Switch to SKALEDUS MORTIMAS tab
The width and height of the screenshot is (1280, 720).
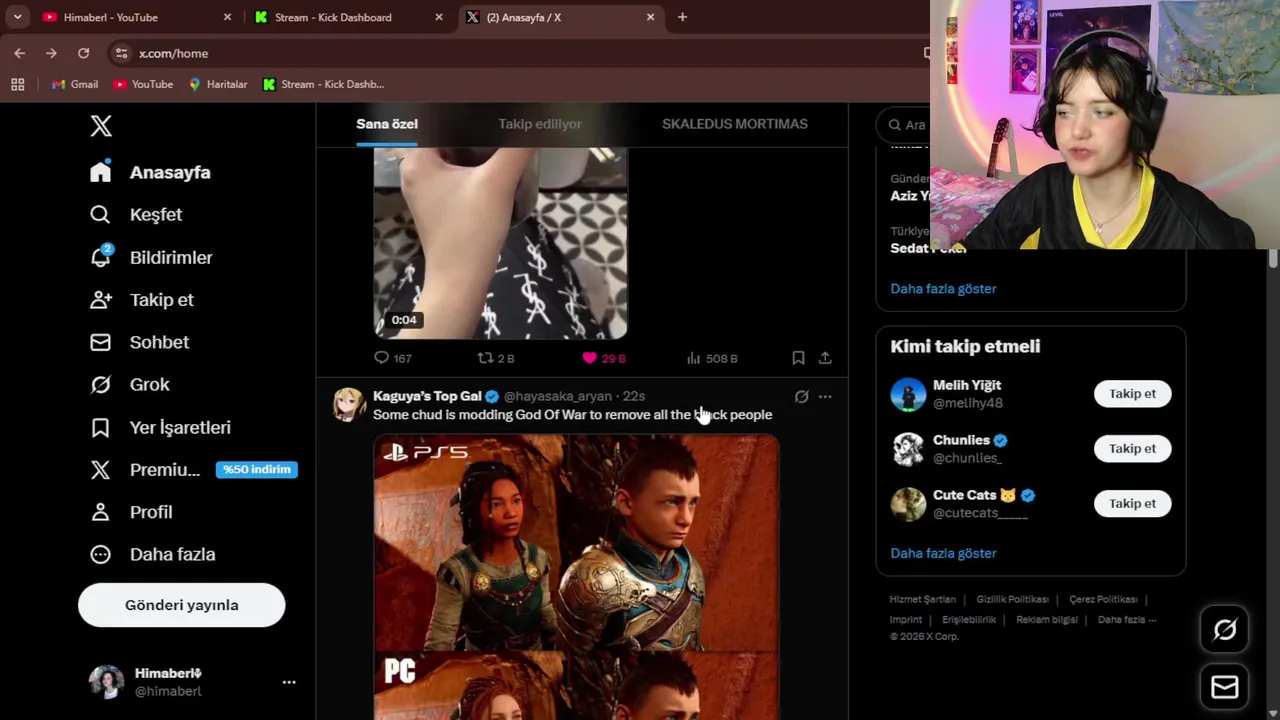click(x=735, y=124)
